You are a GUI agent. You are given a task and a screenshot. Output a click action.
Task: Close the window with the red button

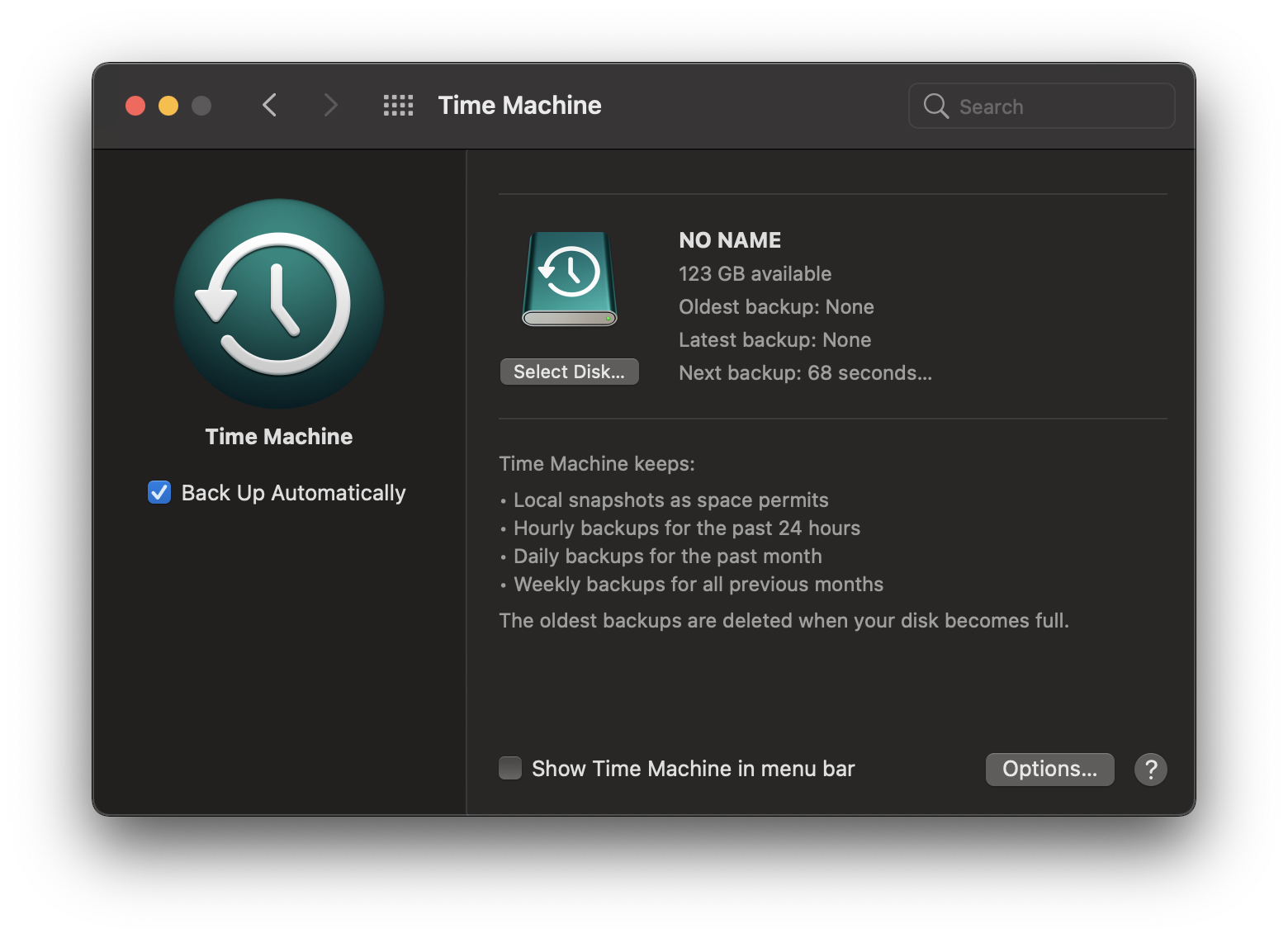point(135,106)
